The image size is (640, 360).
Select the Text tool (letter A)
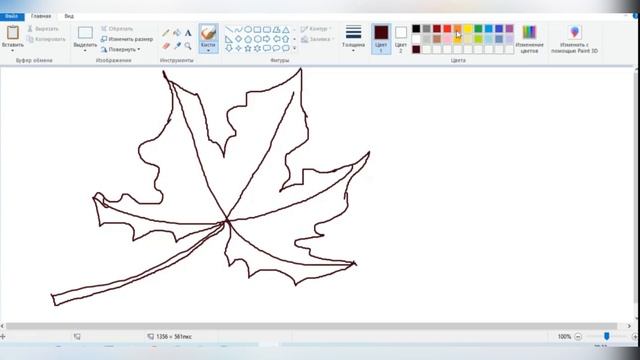188,33
